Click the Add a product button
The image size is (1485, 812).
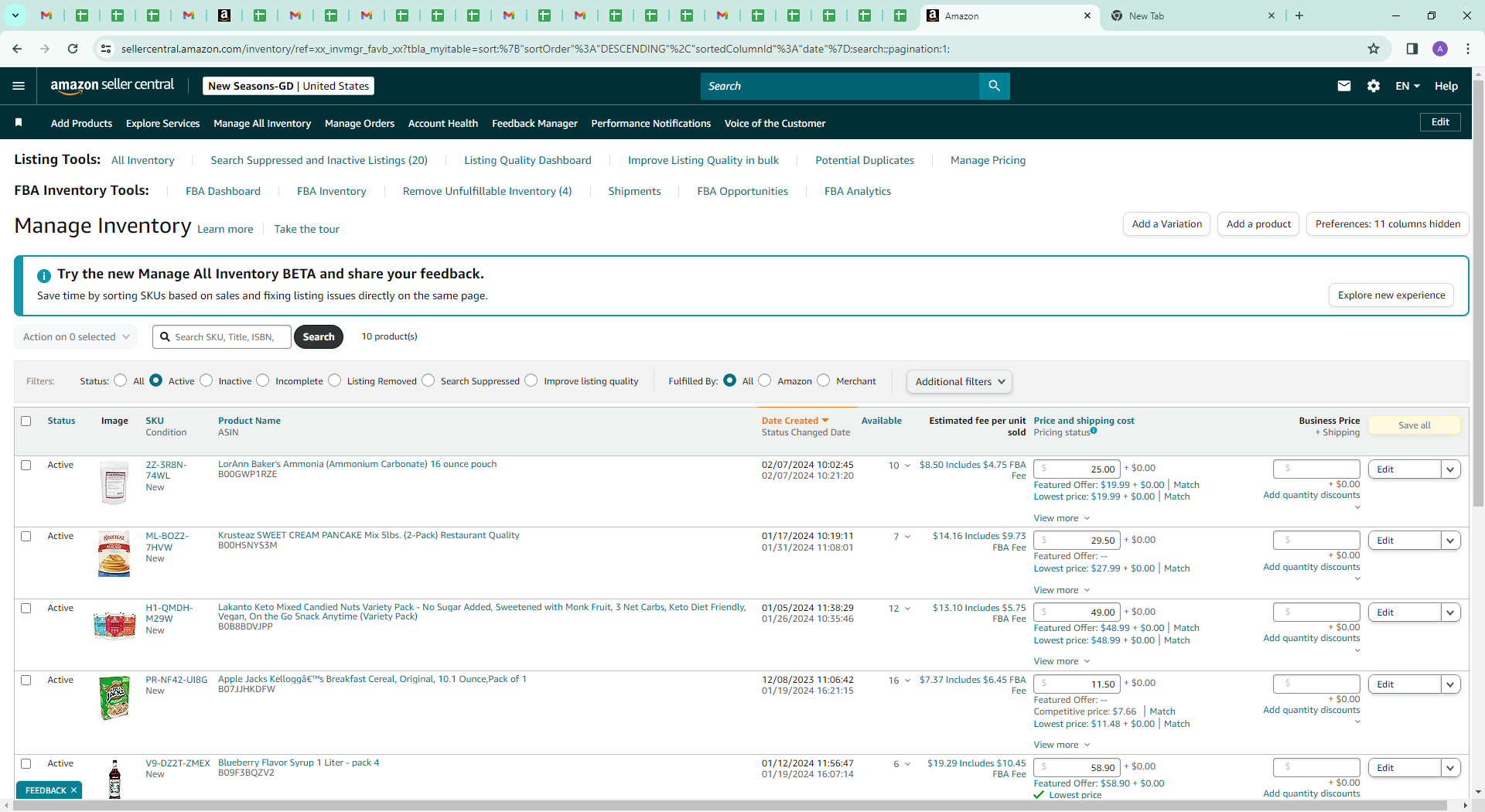1258,224
